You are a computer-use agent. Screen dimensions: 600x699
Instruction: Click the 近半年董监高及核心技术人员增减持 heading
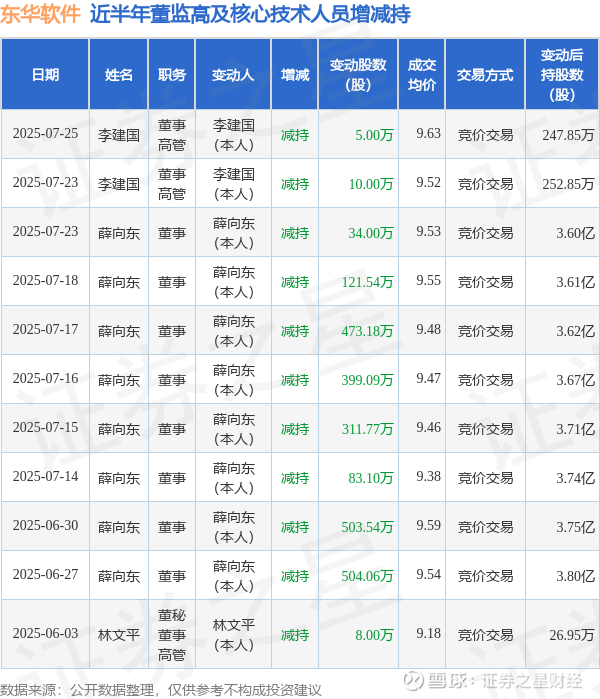coord(250,14)
